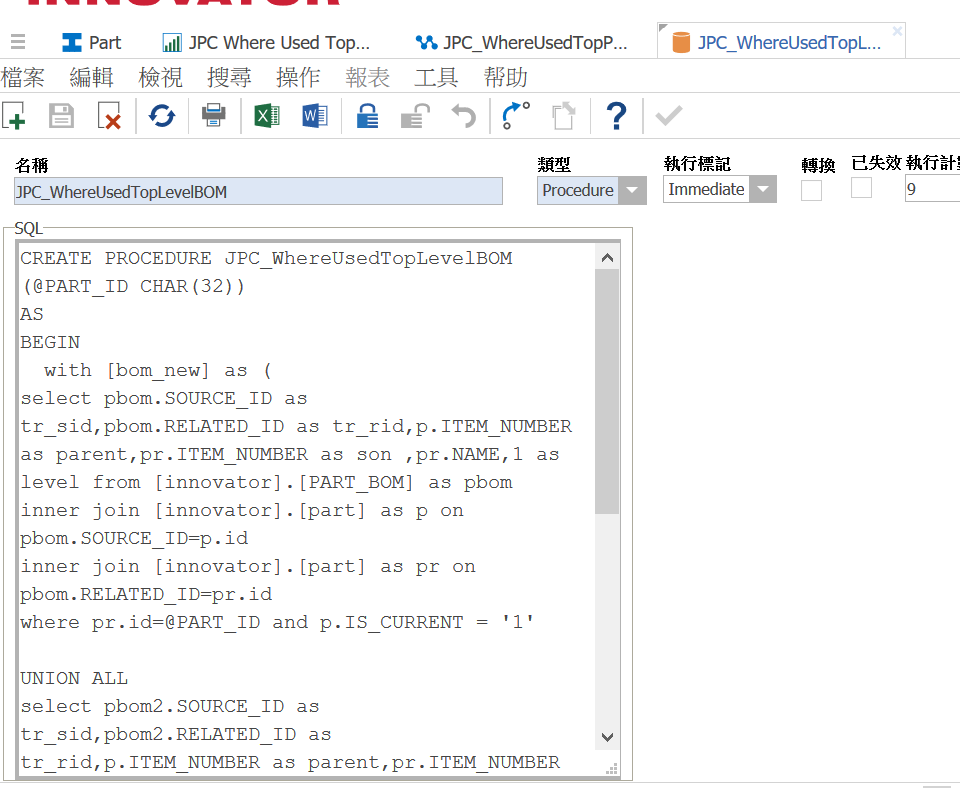The image size is (960, 802).
Task: Click the blue promote arrow icon
Action: coord(516,116)
